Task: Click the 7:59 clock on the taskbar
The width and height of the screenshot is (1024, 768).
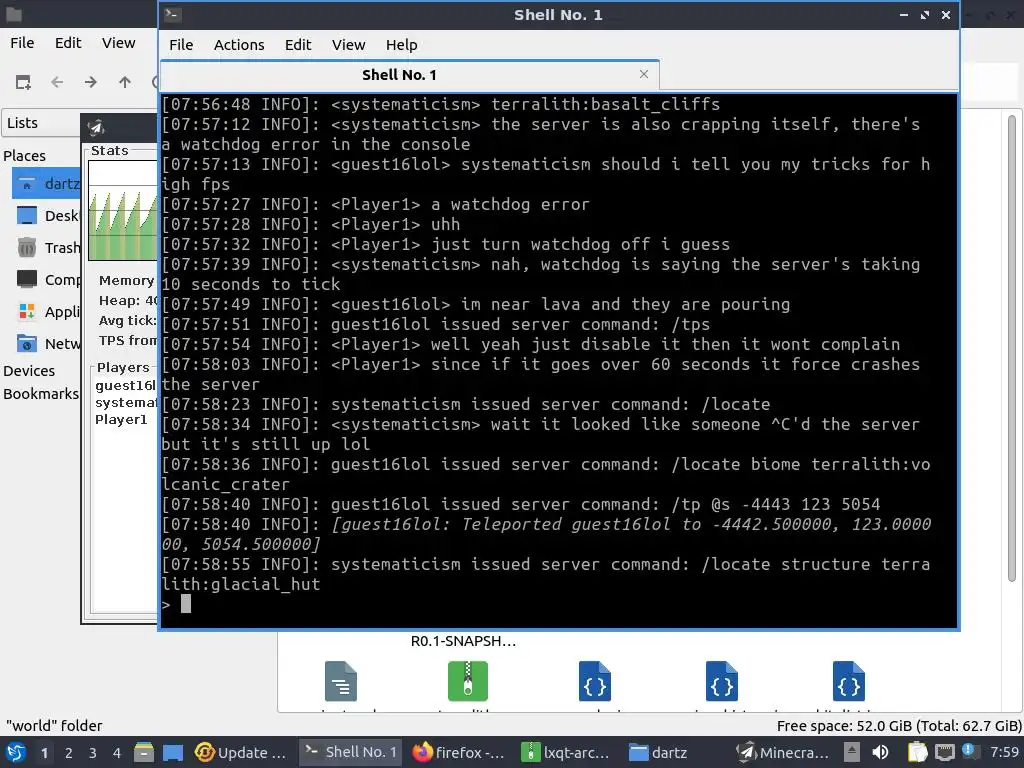Action: (1004, 752)
